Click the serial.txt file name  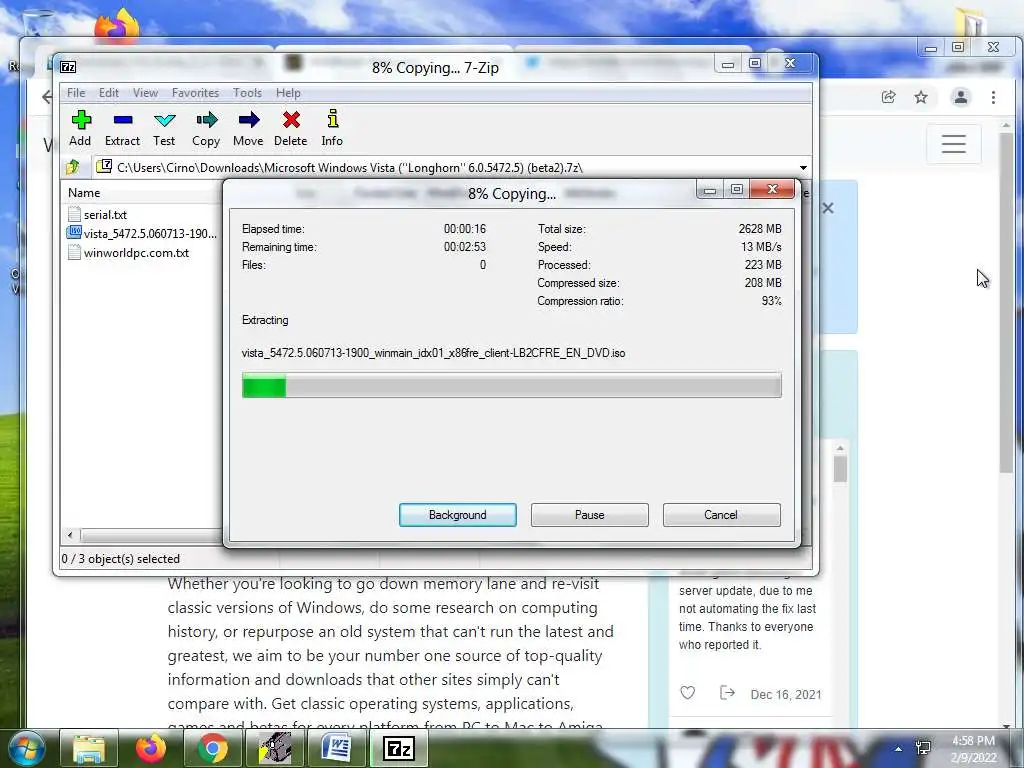105,215
